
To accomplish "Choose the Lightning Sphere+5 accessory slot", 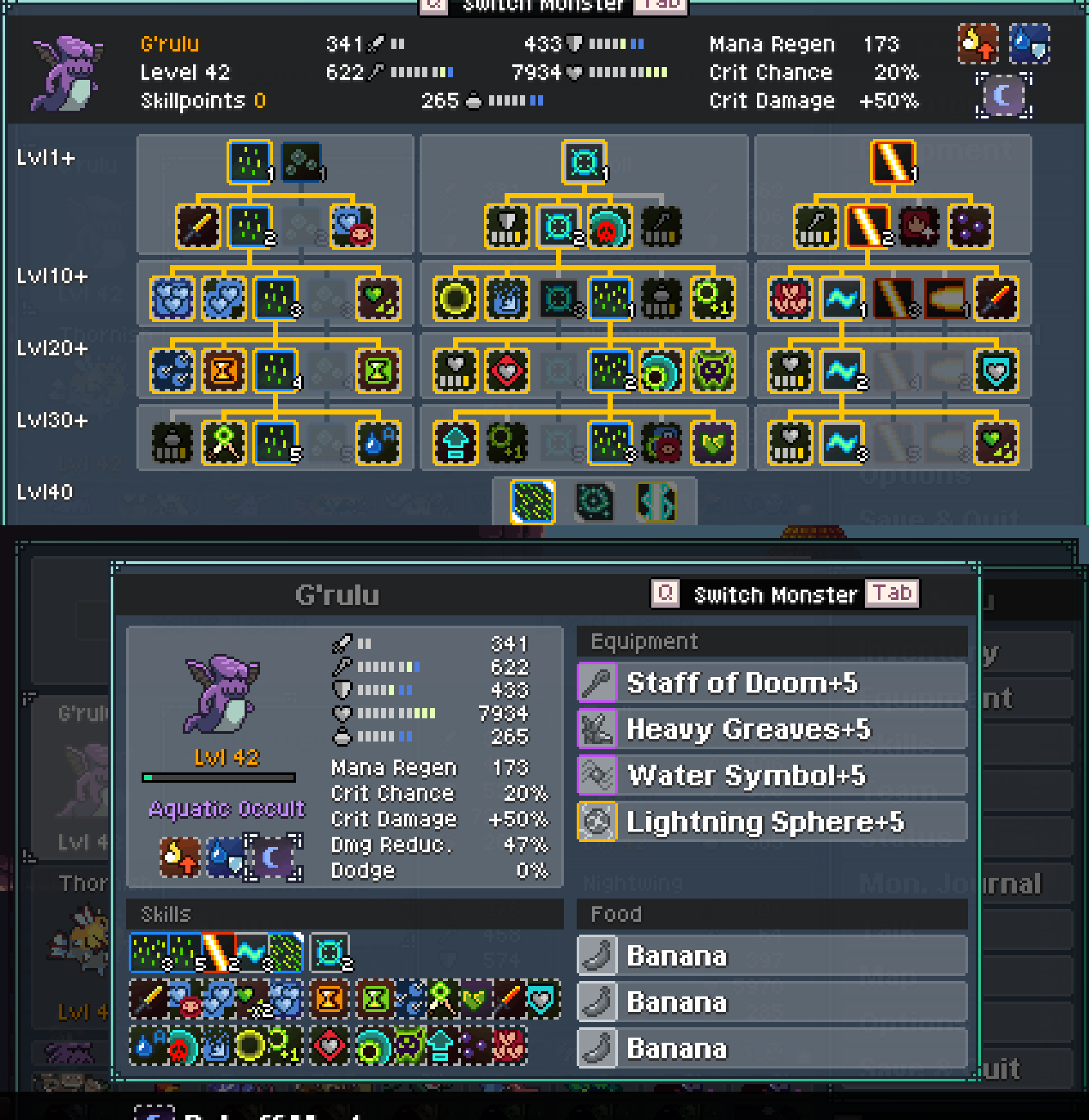I will pos(772,822).
